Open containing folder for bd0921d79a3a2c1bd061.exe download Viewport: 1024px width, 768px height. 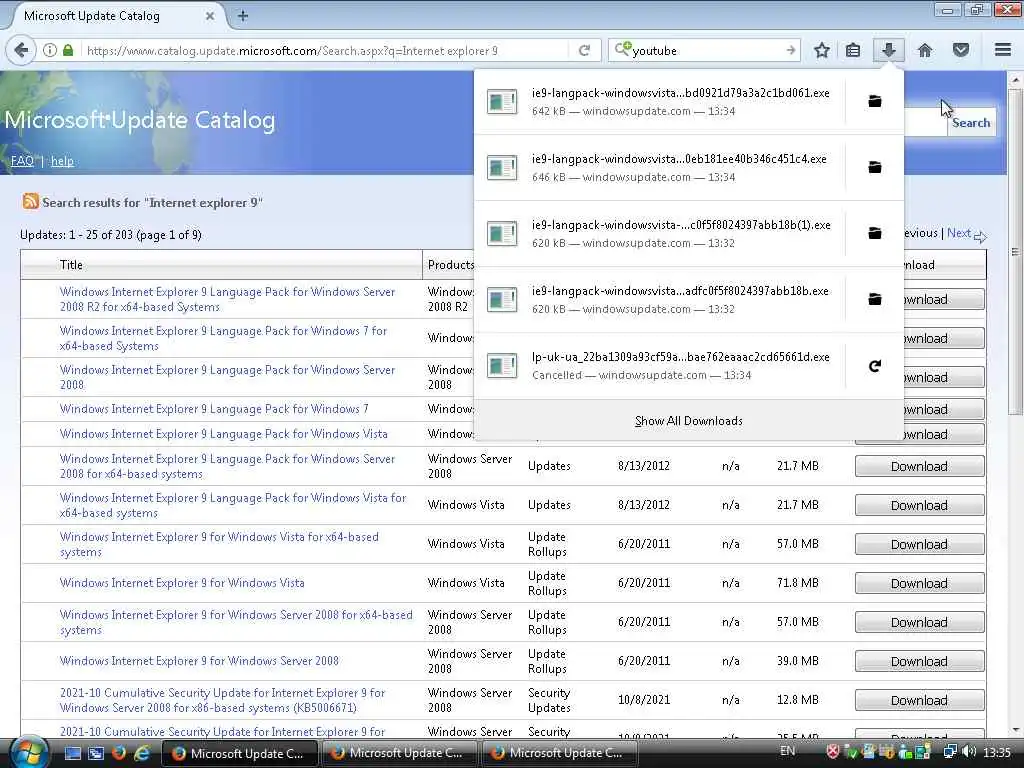tap(874, 101)
